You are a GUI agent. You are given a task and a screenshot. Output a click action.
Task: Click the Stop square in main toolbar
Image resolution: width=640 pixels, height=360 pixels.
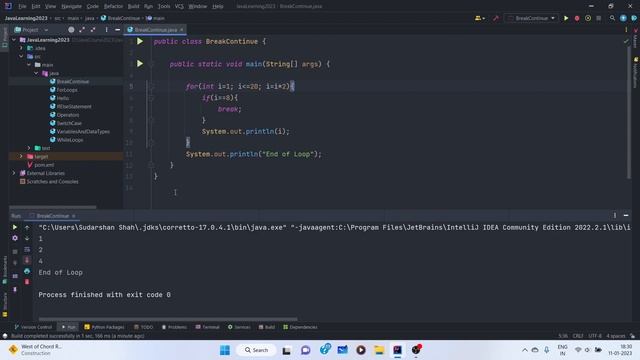[599, 18]
